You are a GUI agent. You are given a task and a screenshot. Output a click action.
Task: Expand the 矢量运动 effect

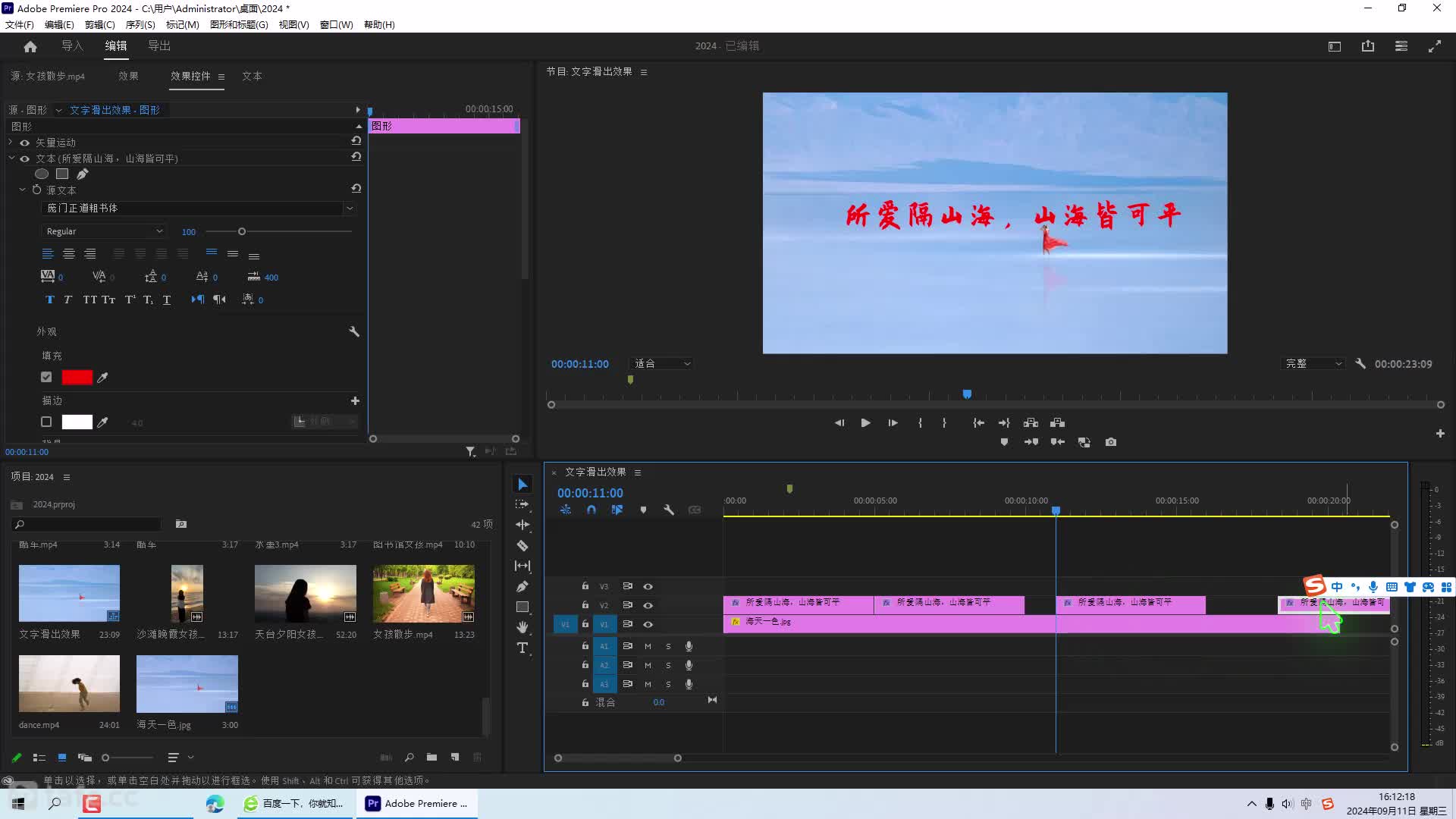click(11, 143)
